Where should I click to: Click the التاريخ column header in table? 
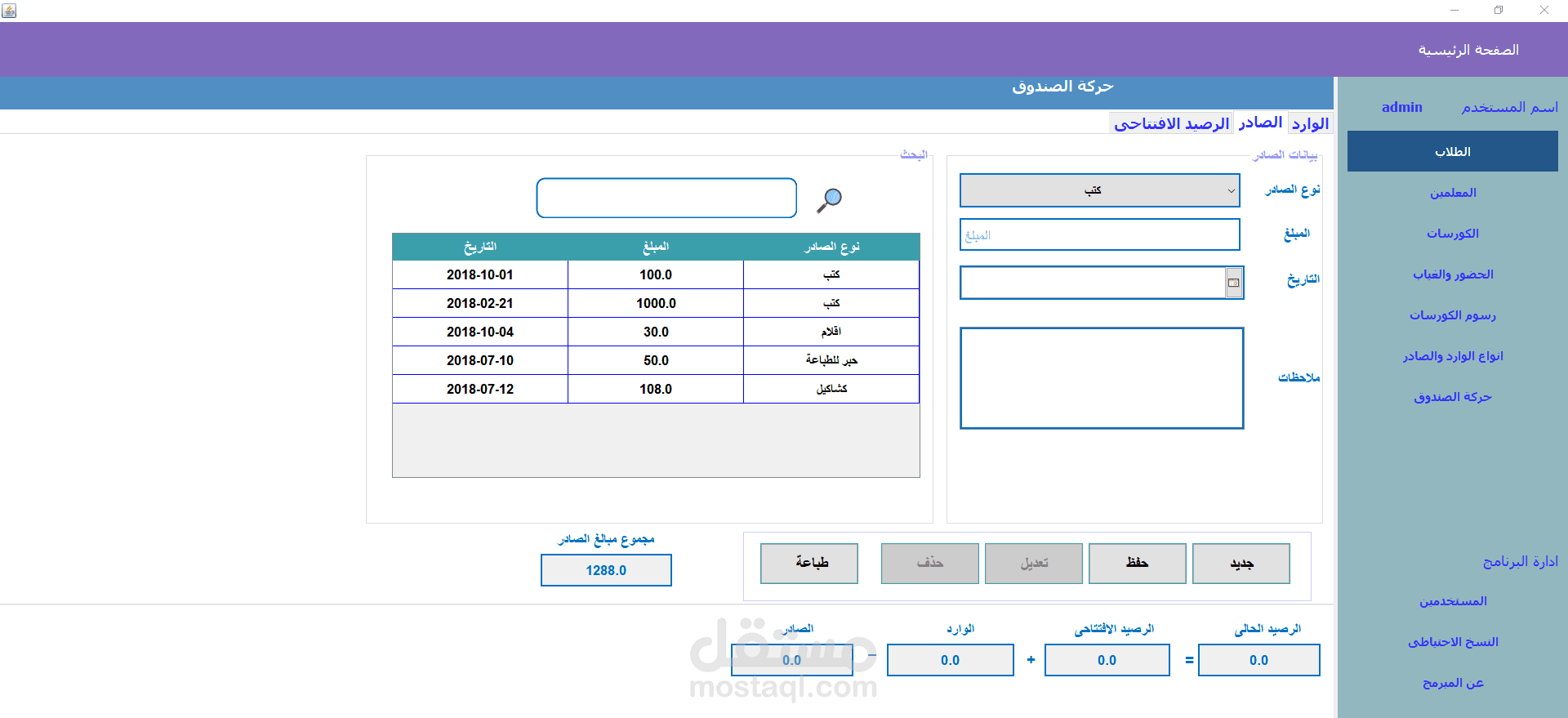coord(480,247)
